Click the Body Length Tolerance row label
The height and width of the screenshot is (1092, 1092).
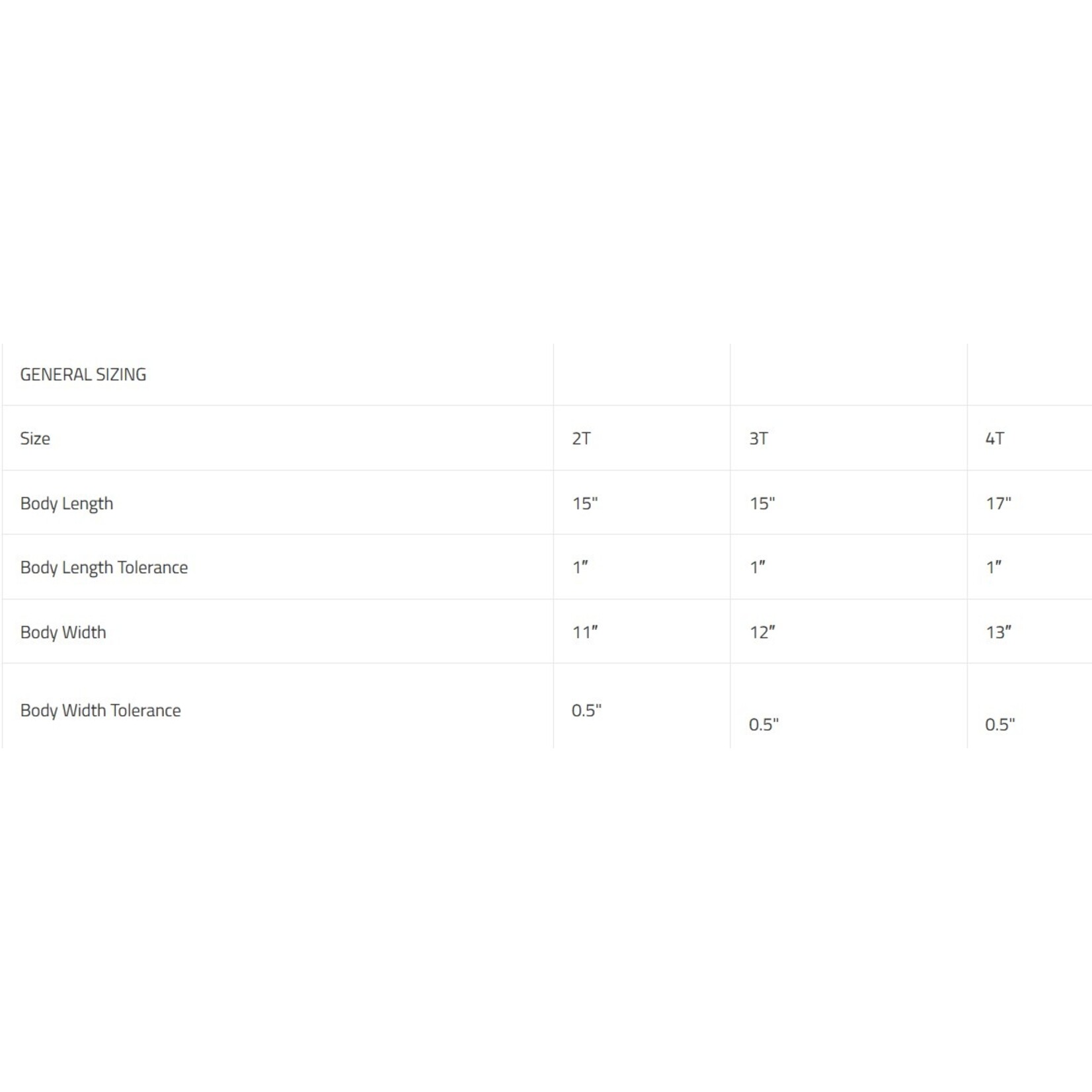click(x=104, y=568)
